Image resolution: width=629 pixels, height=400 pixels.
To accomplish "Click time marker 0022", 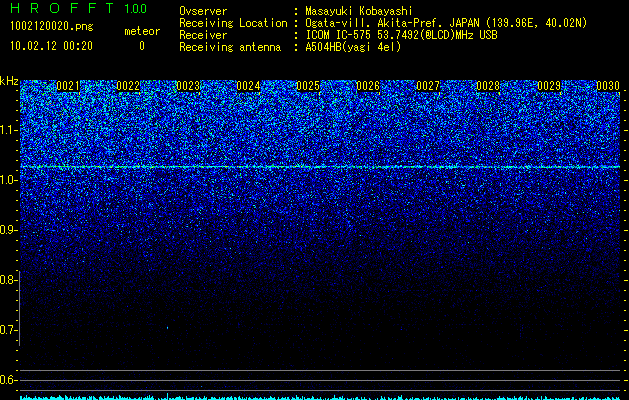I will tap(128, 86).
